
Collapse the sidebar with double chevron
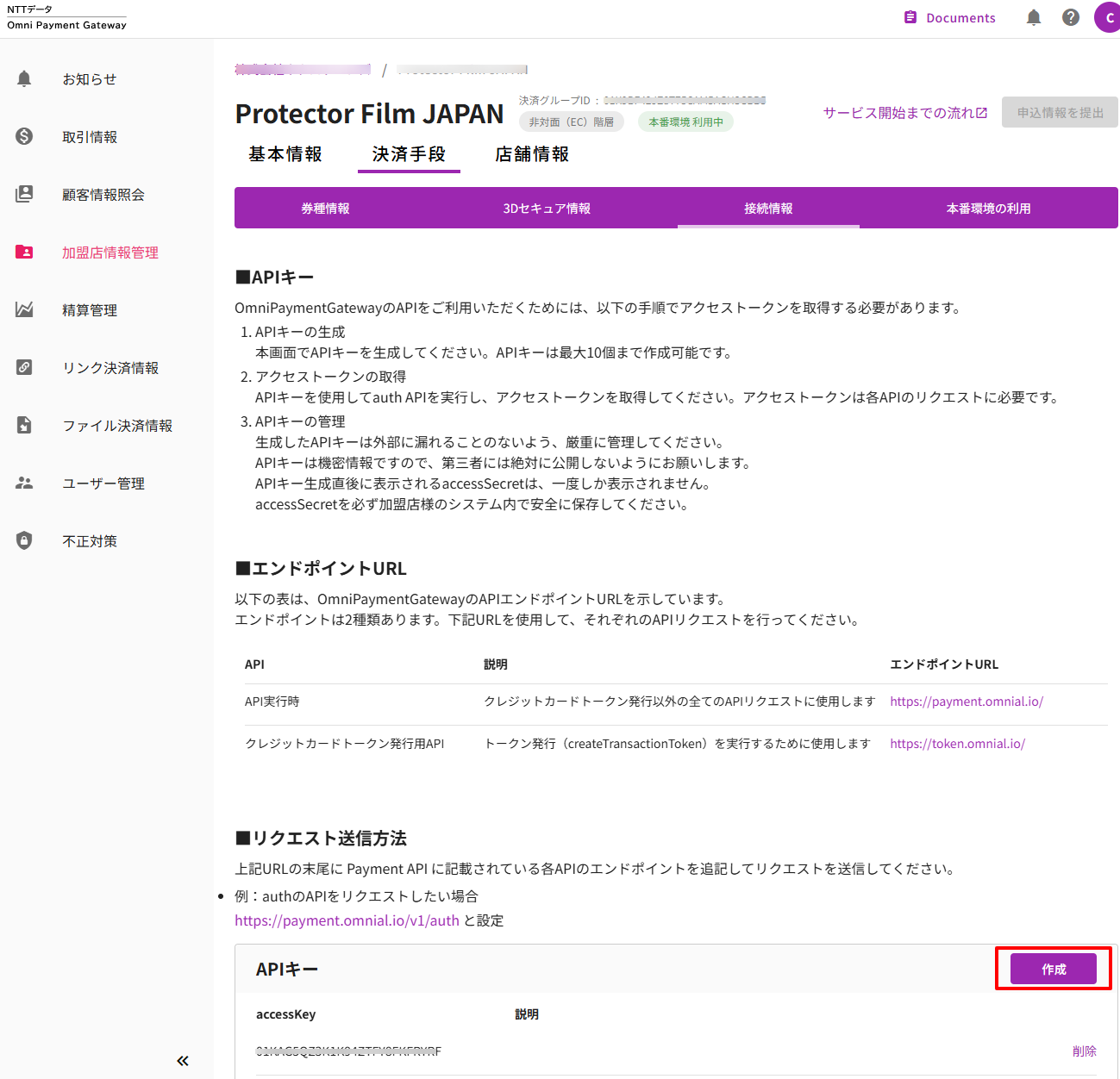tap(183, 1061)
